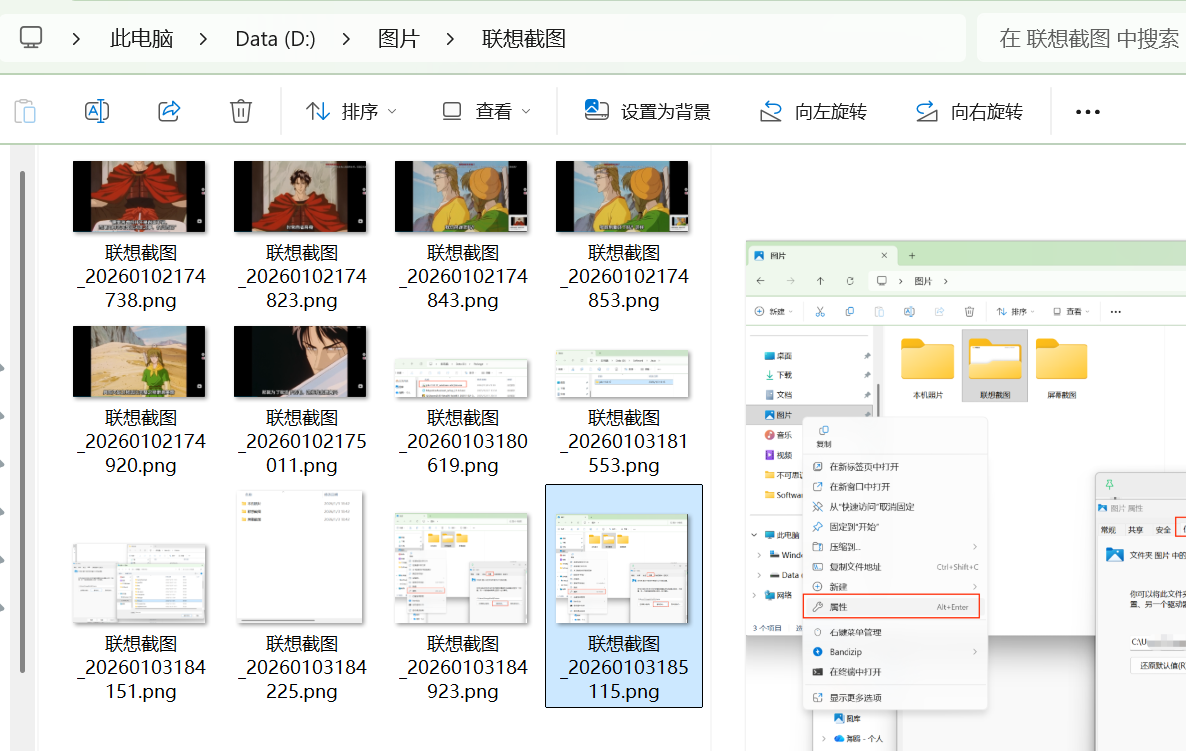Click 向左旋转 rotate left button

click(x=813, y=112)
